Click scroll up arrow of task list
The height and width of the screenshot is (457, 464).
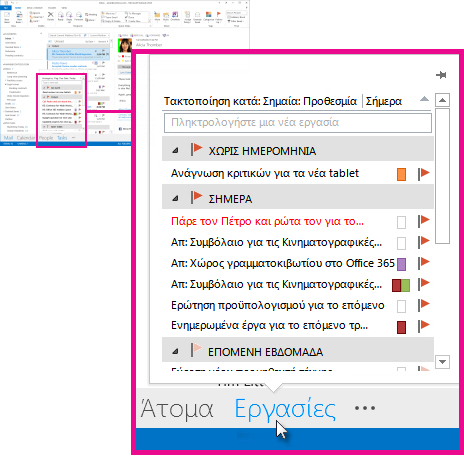point(442,100)
